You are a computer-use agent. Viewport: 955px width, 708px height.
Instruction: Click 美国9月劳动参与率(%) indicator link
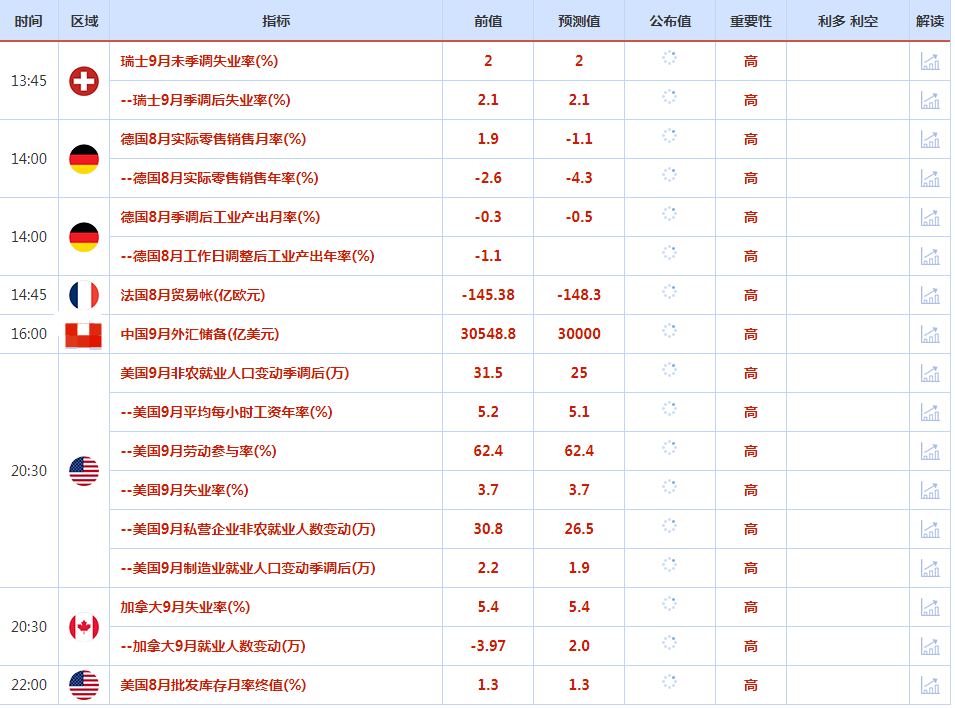click(198, 451)
